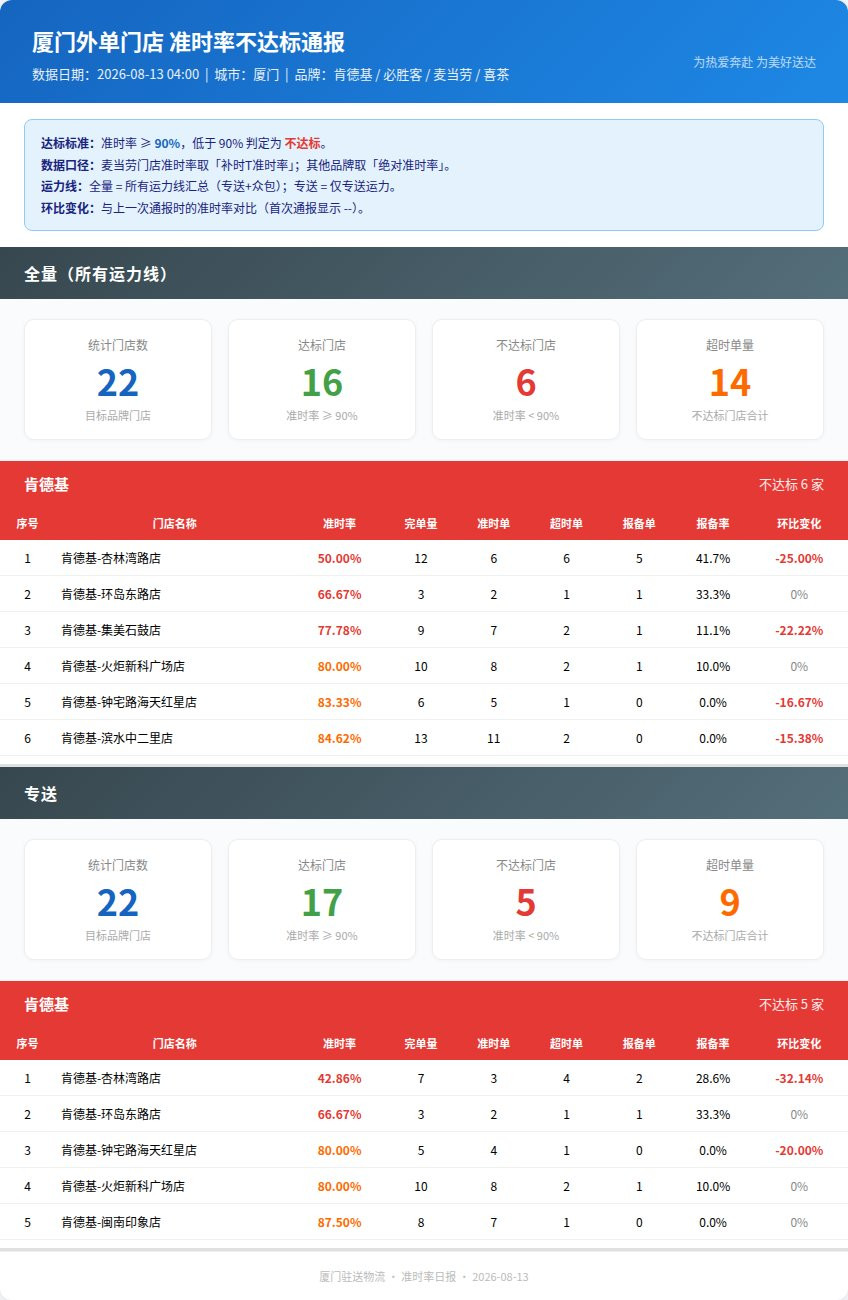The width and height of the screenshot is (848, 1300).
Task: Click the orange 14 超时单量 value
Action: pos(730,383)
